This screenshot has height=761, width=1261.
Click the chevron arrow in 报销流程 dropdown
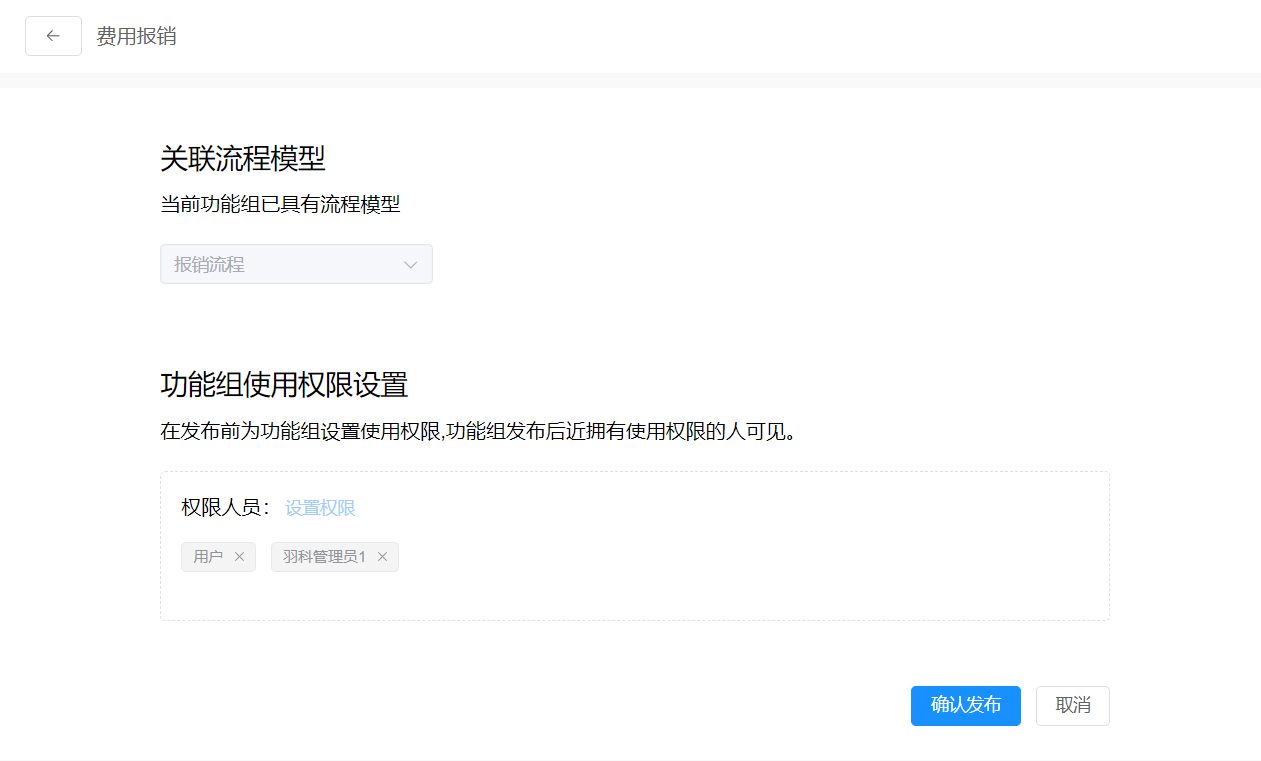(x=410, y=265)
